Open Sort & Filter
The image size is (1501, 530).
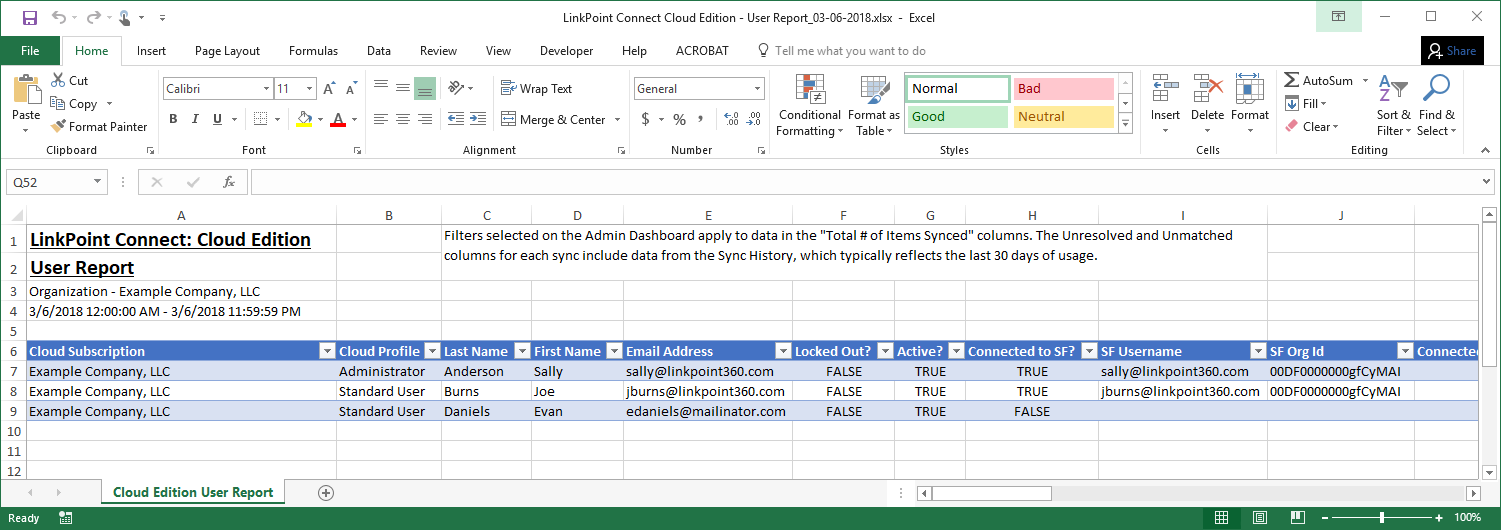tap(1393, 105)
